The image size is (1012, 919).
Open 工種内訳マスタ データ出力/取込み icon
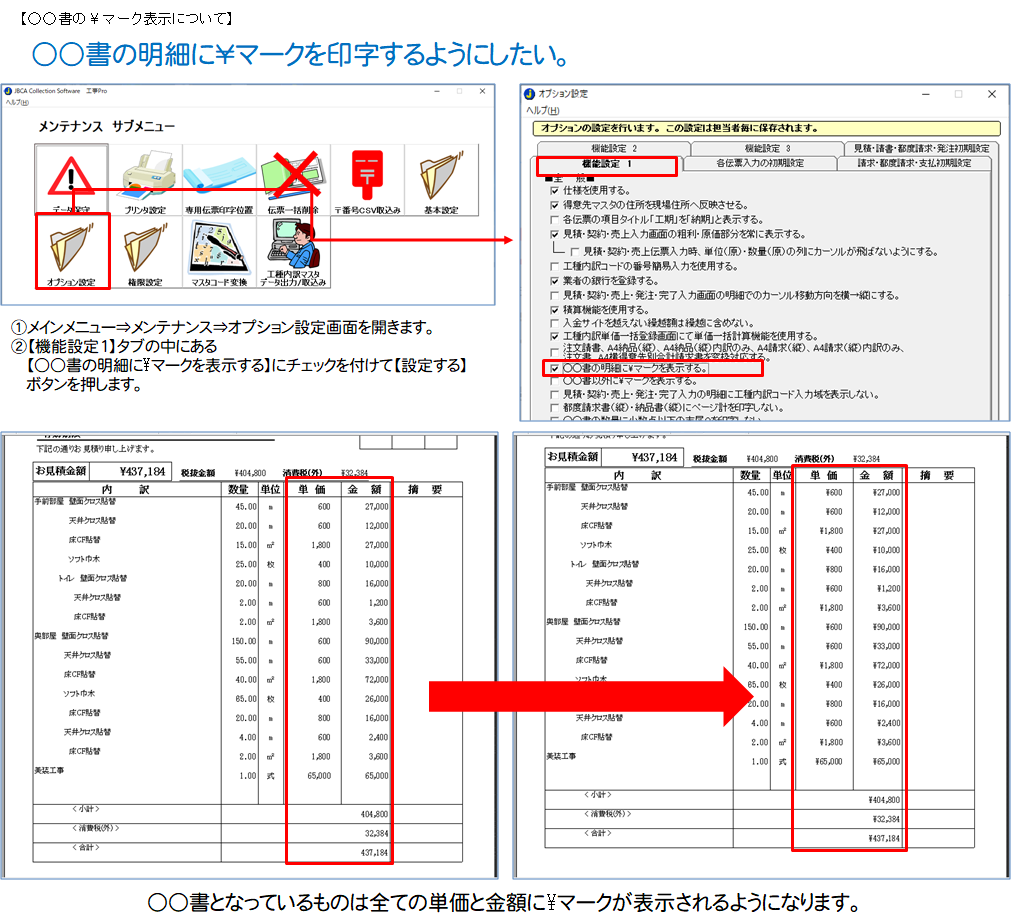(293, 251)
